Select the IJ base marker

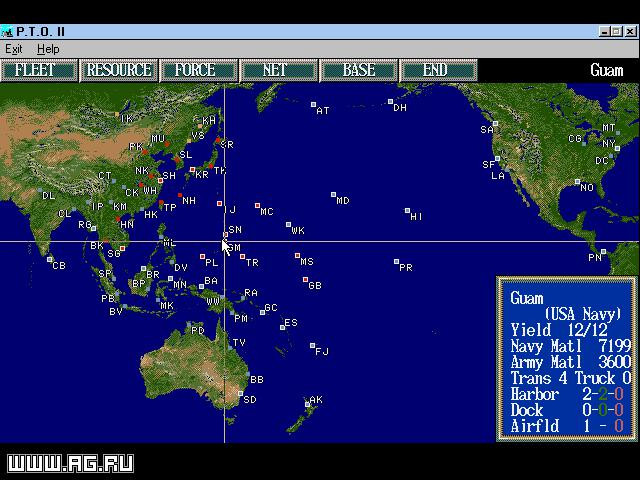(220, 203)
